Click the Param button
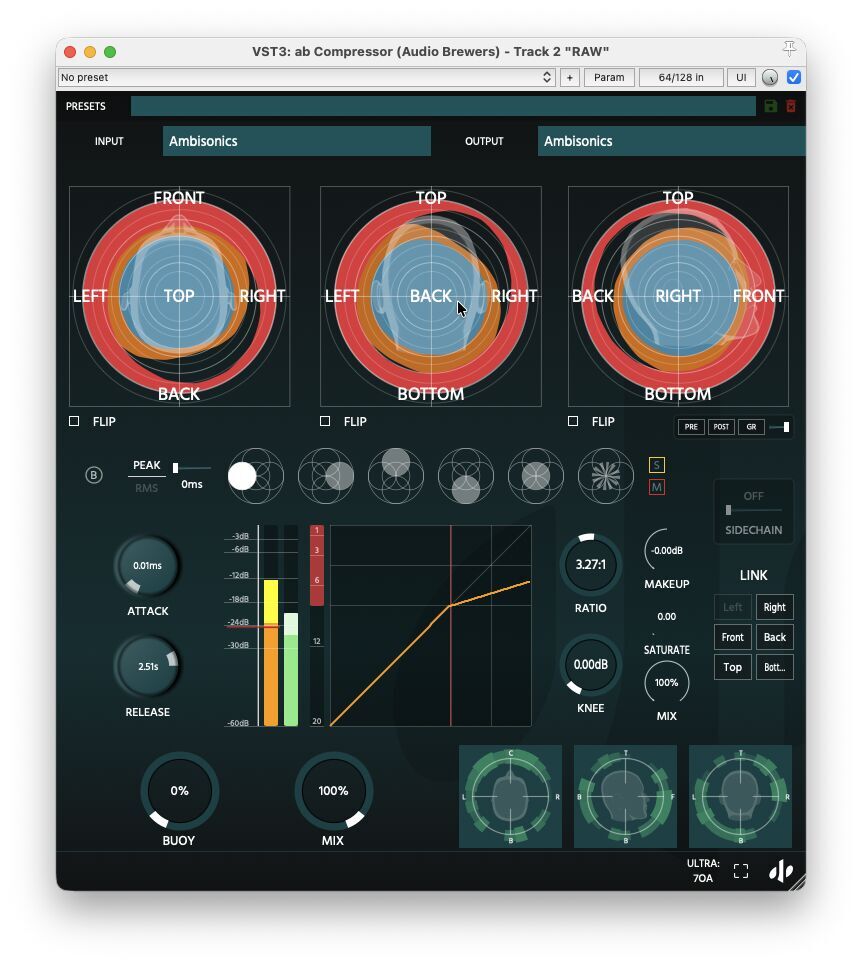Viewport: 862px width, 965px height. pos(609,78)
